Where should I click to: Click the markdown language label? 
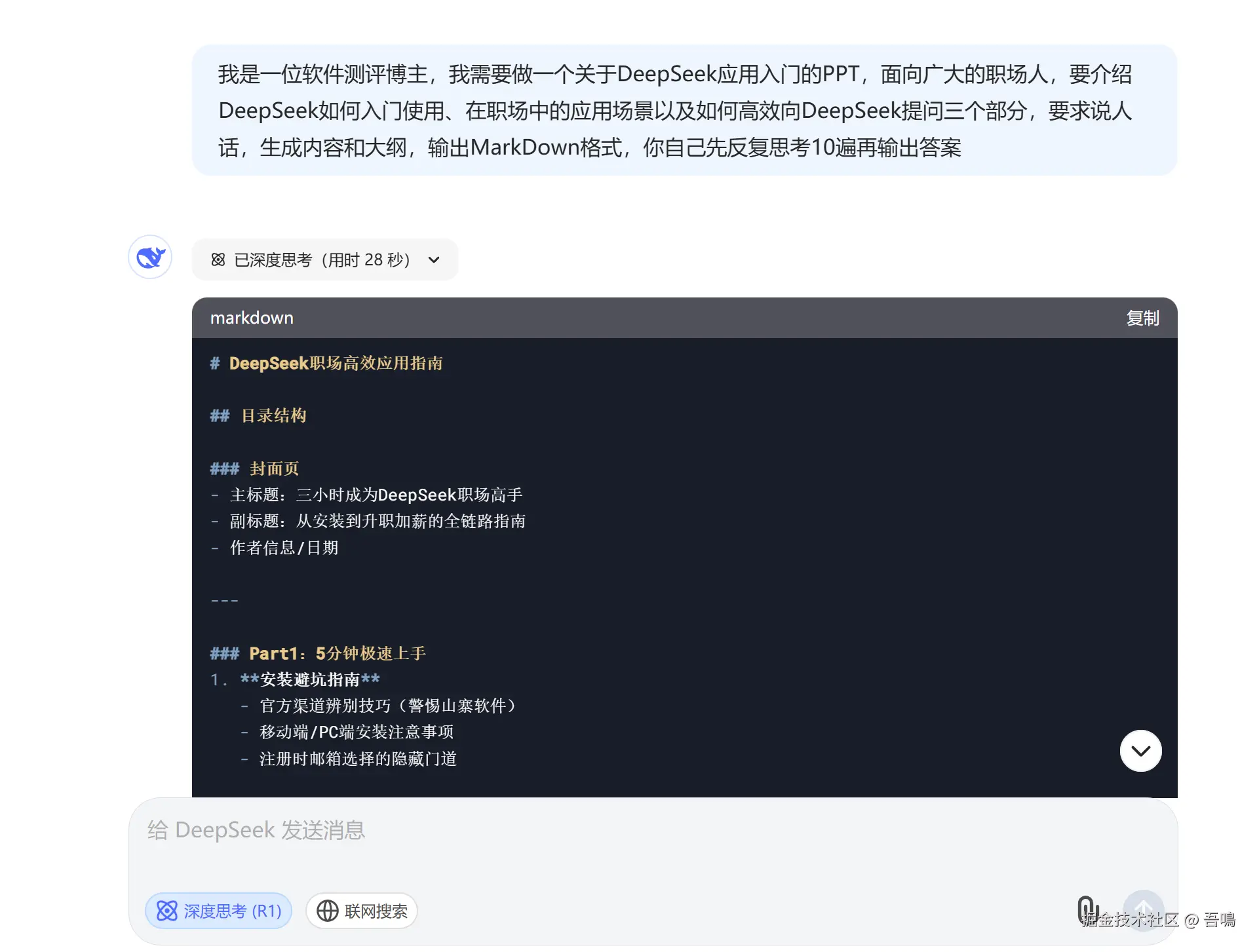(252, 318)
